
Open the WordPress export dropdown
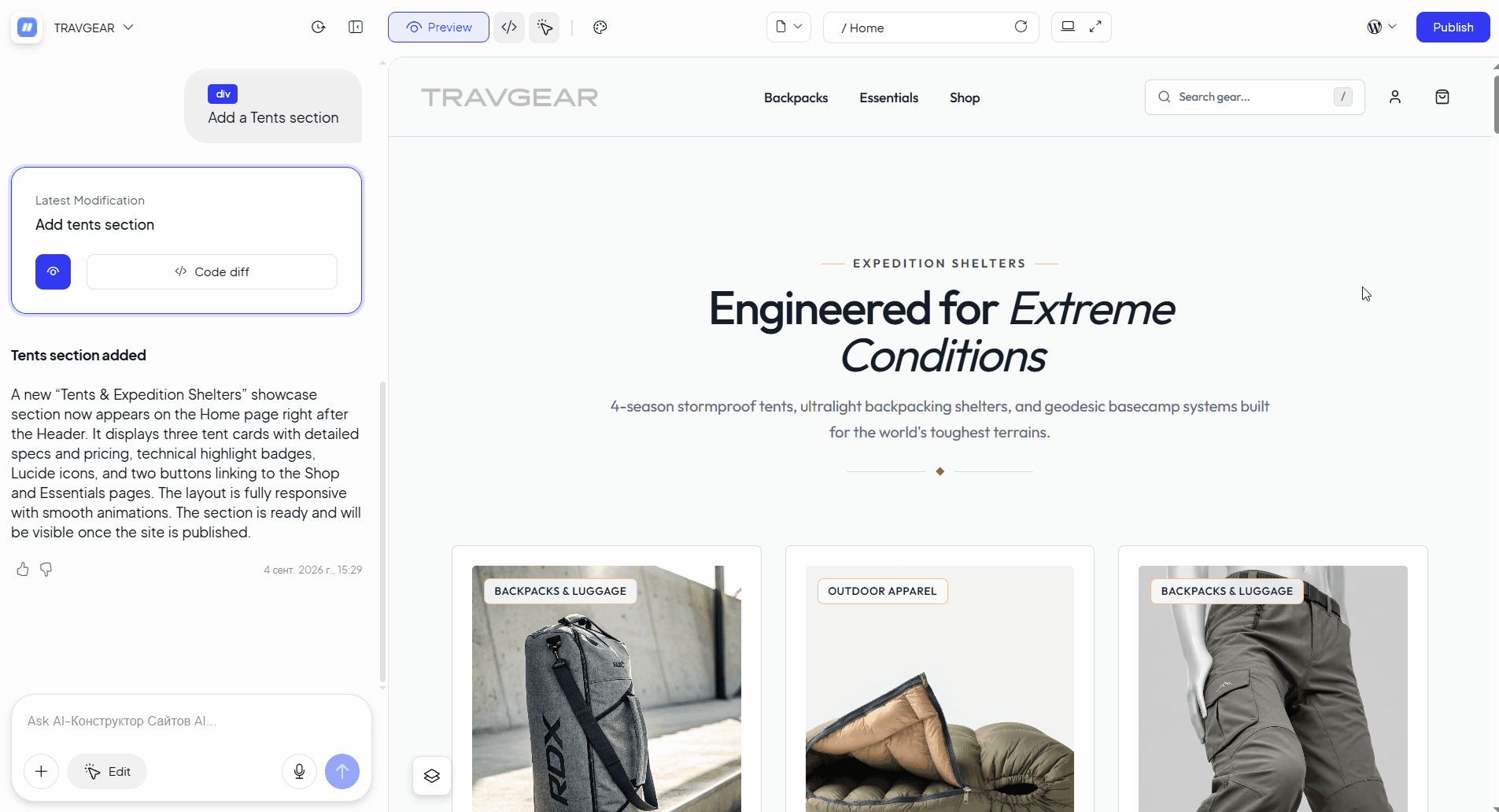point(1382,27)
